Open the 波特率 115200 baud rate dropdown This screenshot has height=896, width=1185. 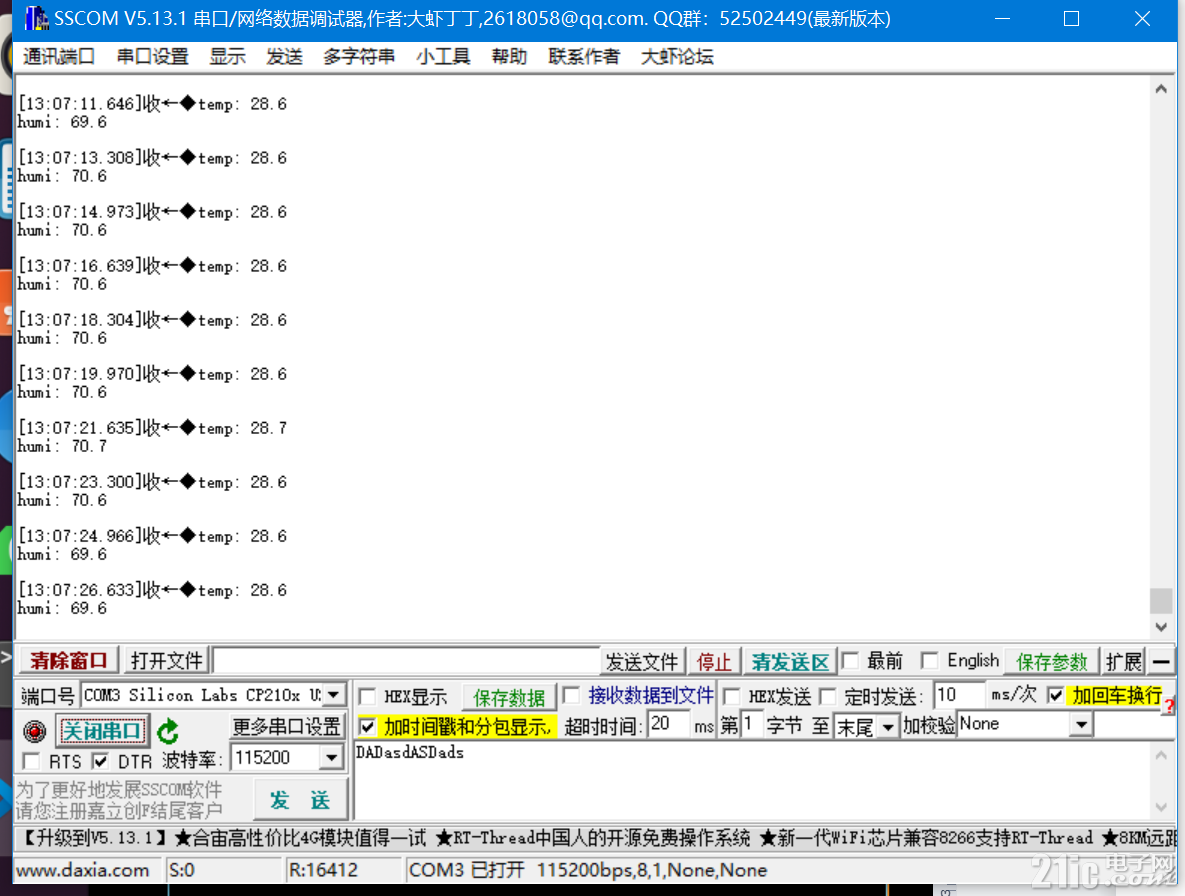(331, 757)
